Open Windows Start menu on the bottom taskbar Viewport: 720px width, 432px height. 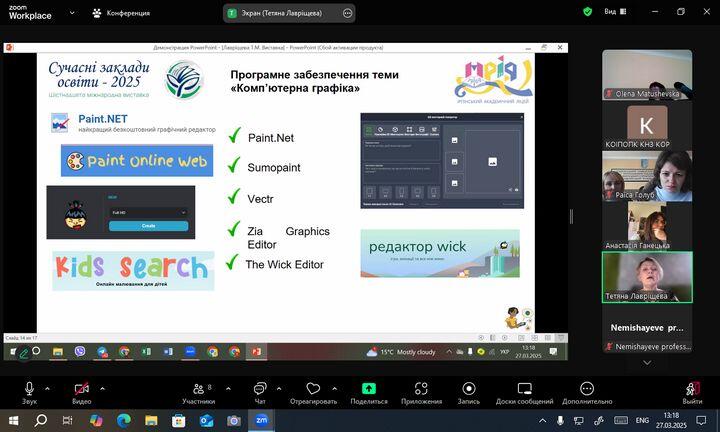click(13, 421)
